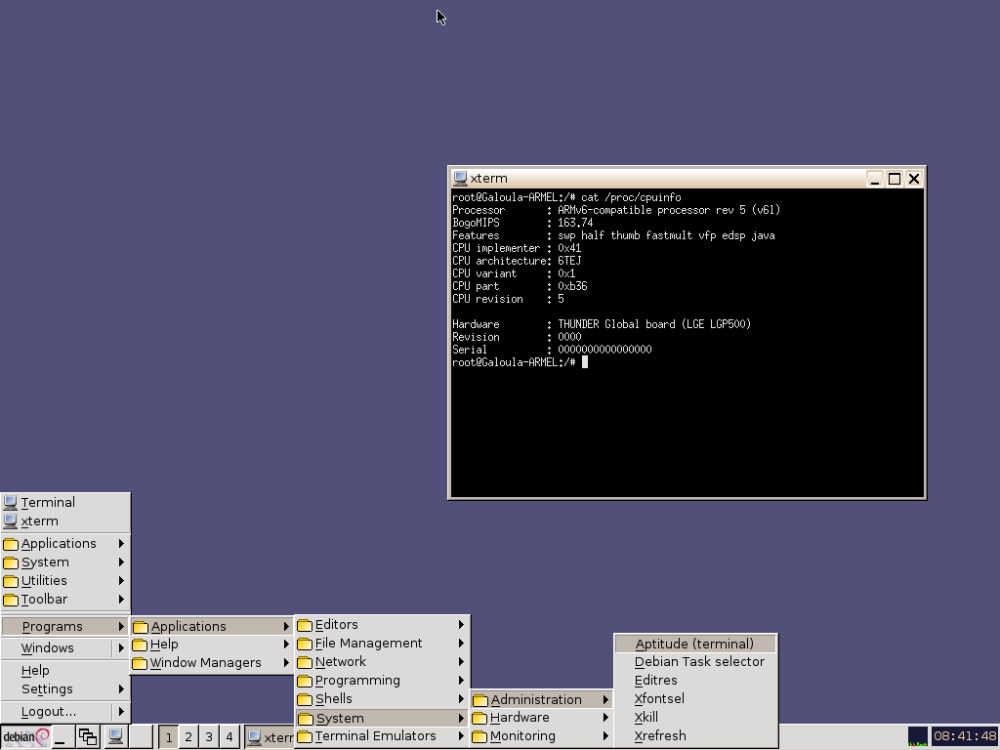
Task: Click the Features line in xterm
Action: [614, 235]
